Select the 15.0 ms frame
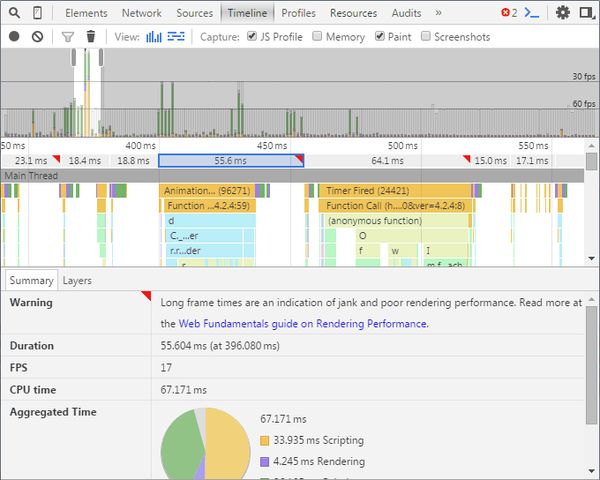The width and height of the screenshot is (600, 480). 491,161
